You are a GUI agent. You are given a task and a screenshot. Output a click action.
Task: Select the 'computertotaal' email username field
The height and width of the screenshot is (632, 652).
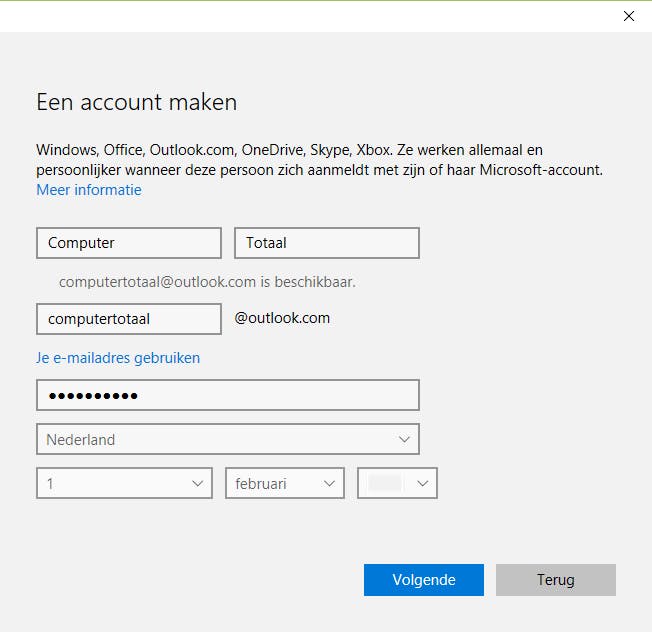coord(128,319)
